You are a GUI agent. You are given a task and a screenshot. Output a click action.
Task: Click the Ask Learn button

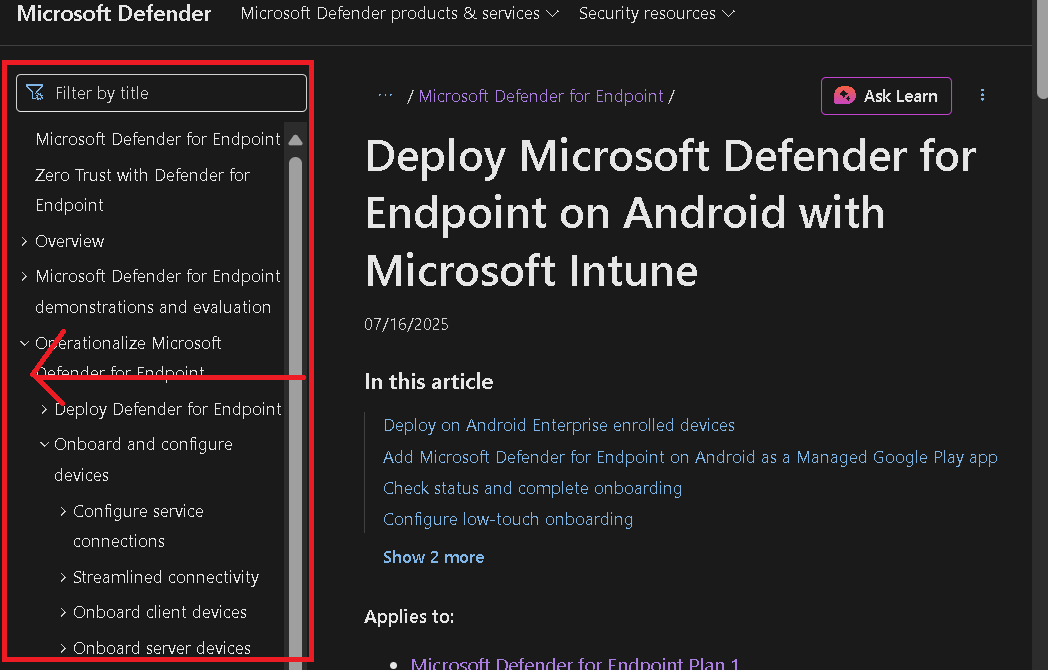click(886, 96)
